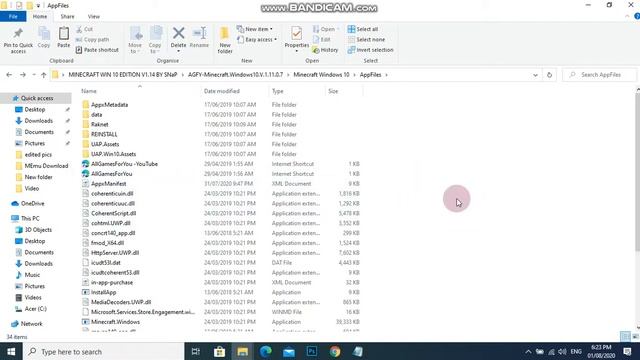640x360 pixels.
Task: Click the Cut scissors button
Action: [84, 29]
